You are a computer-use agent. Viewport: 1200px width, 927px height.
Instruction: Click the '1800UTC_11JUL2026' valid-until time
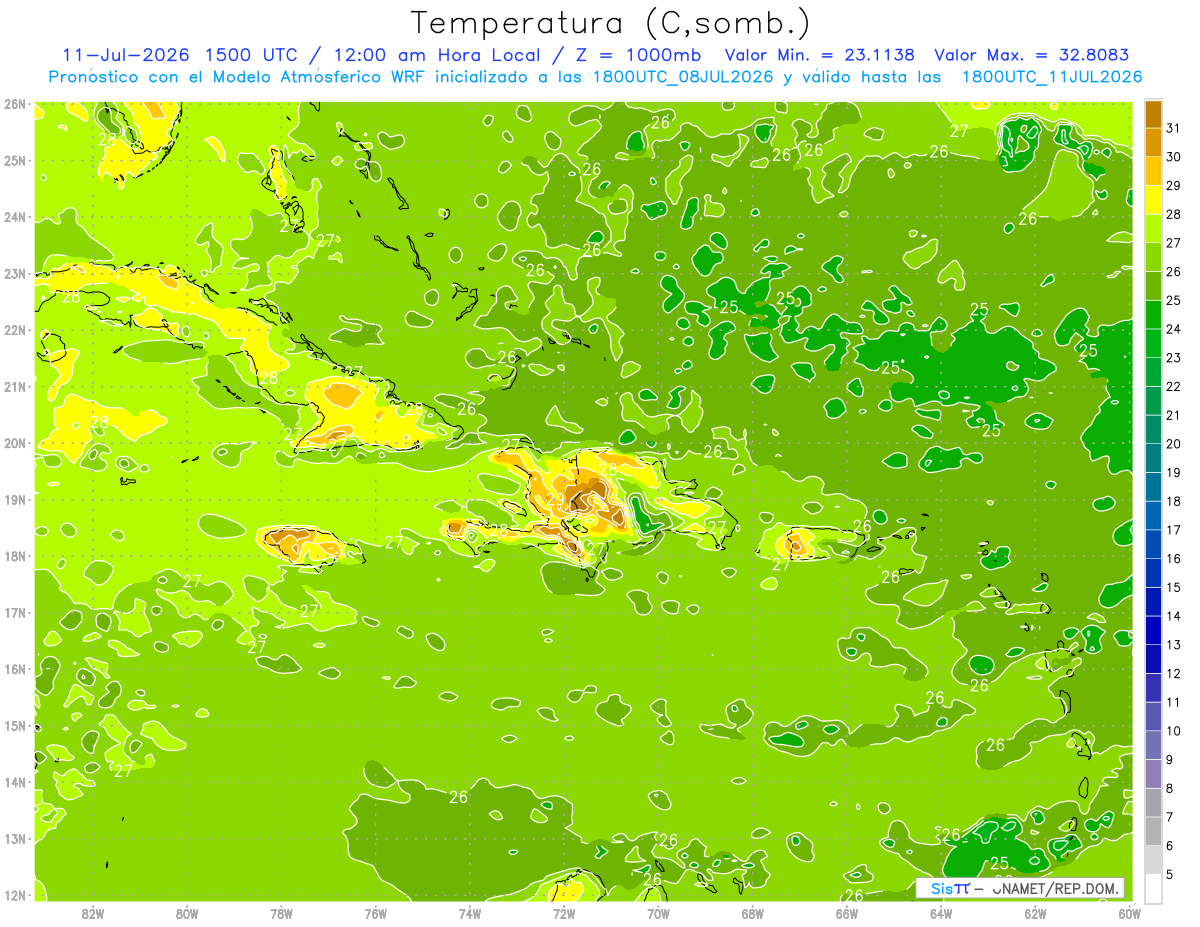point(1052,77)
